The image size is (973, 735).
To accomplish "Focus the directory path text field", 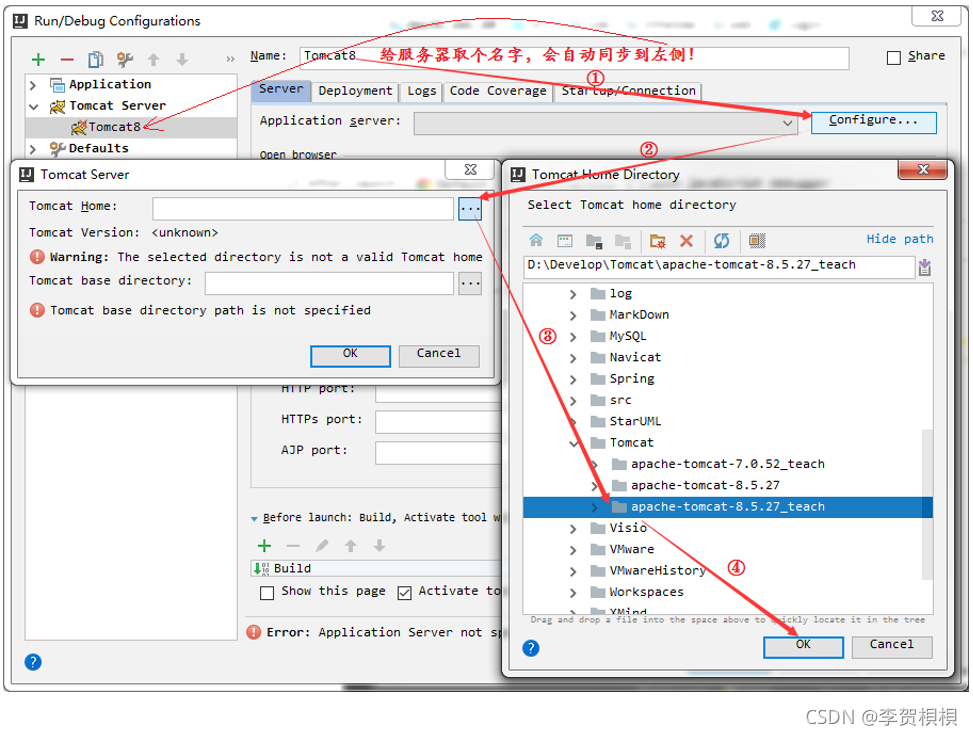I will (x=718, y=266).
